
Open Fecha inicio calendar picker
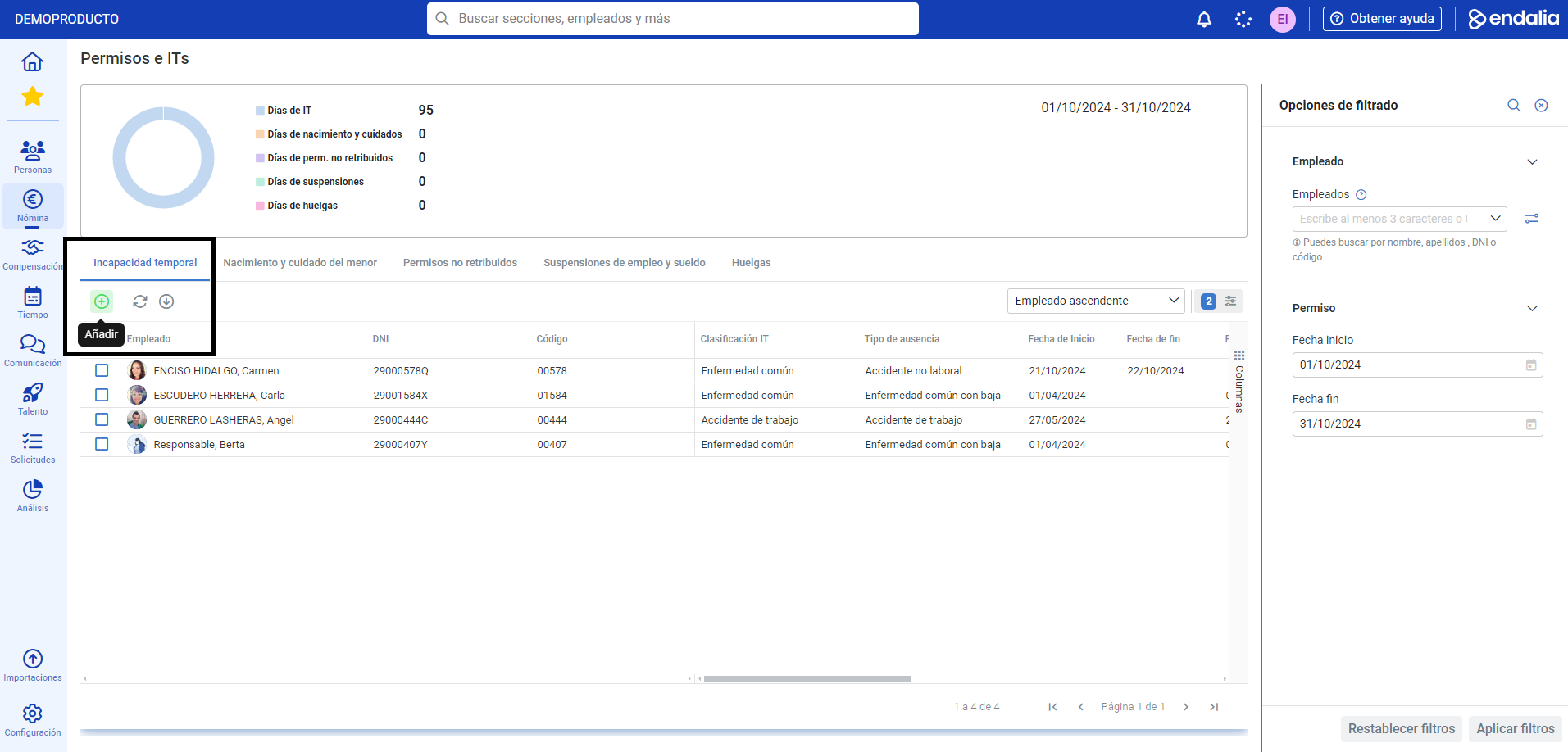[1531, 365]
